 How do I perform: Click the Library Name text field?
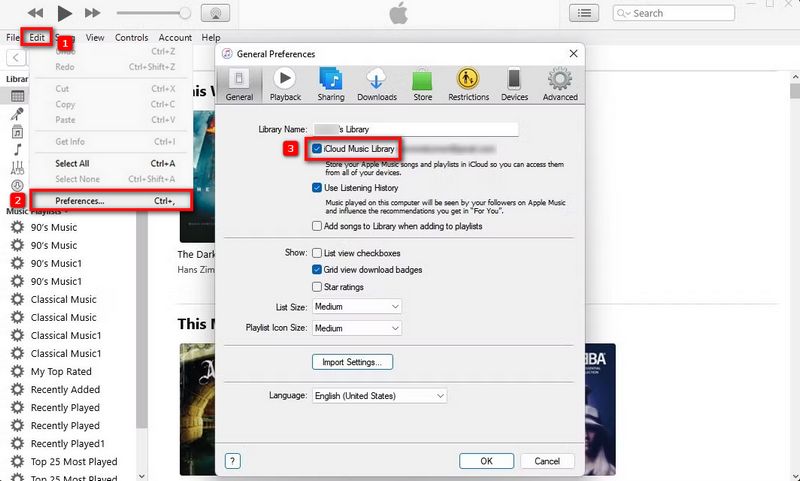(415, 129)
